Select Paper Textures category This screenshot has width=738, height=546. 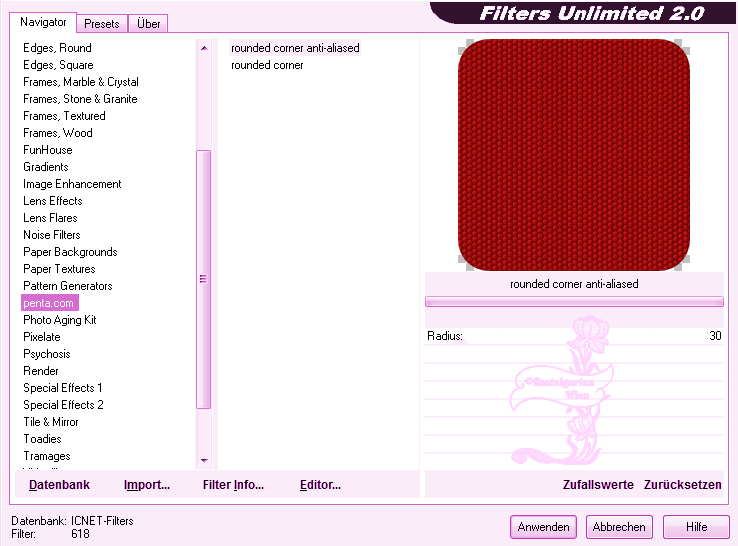click(59, 269)
